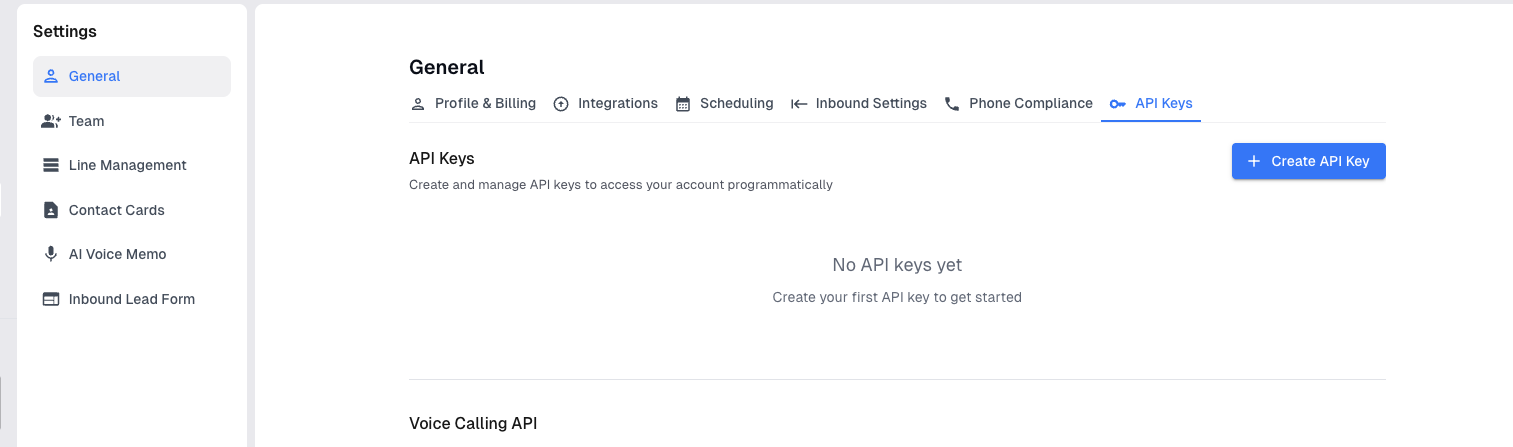Viewport: 1513px width, 447px height.
Task: Open AI Voice Memo settings
Action: [x=132, y=254]
